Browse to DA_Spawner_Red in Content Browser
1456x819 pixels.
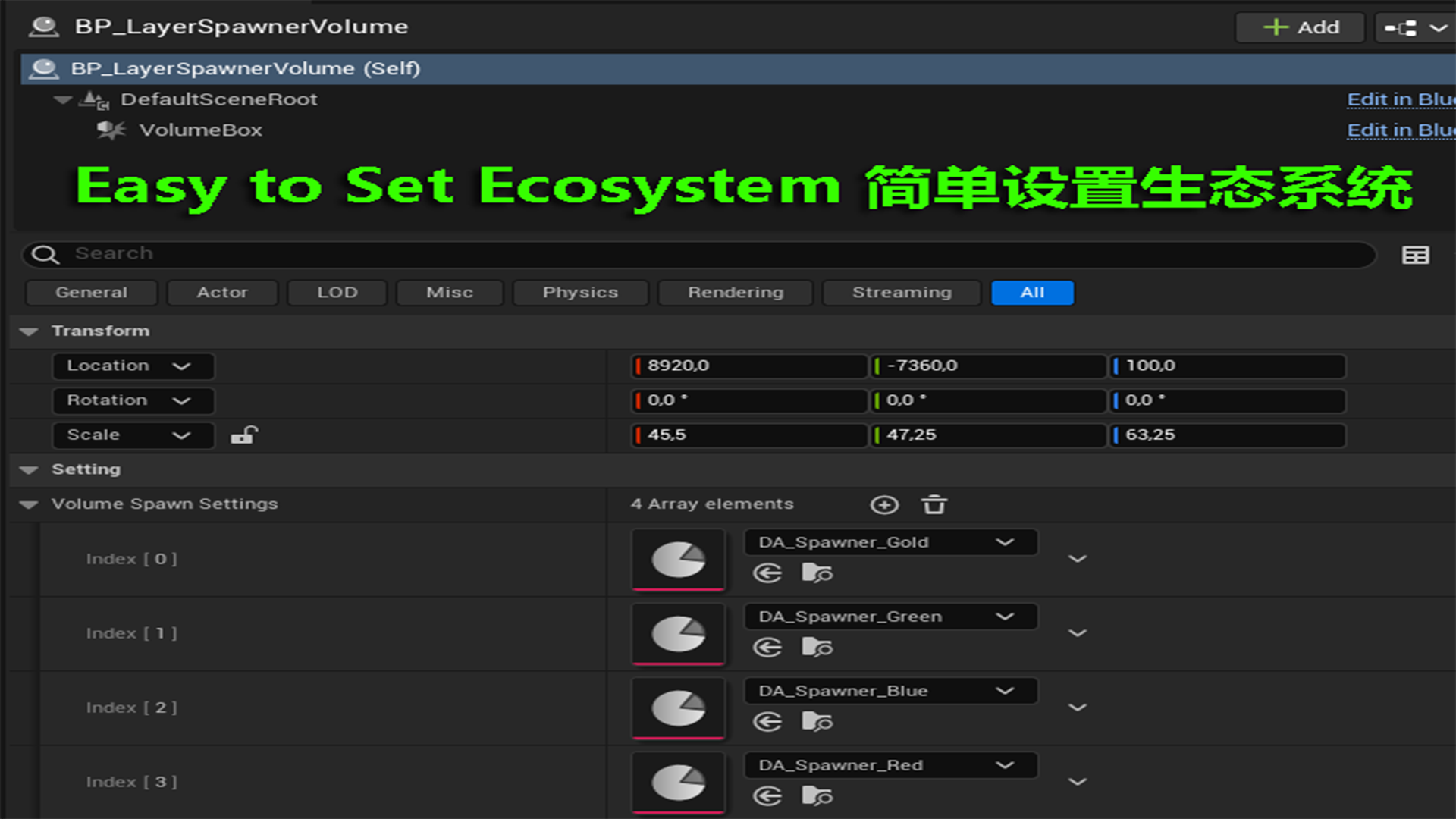[817, 796]
